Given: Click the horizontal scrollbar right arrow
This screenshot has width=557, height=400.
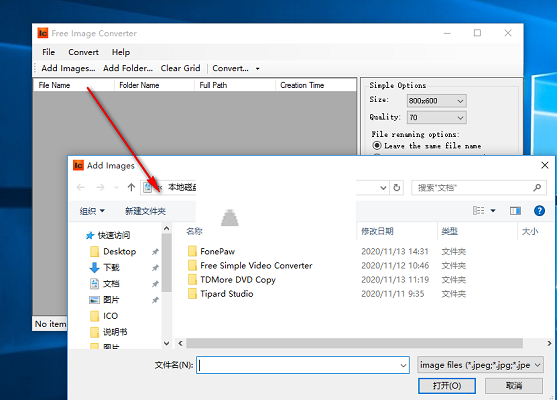Looking at the screenshot, I should [549, 344].
